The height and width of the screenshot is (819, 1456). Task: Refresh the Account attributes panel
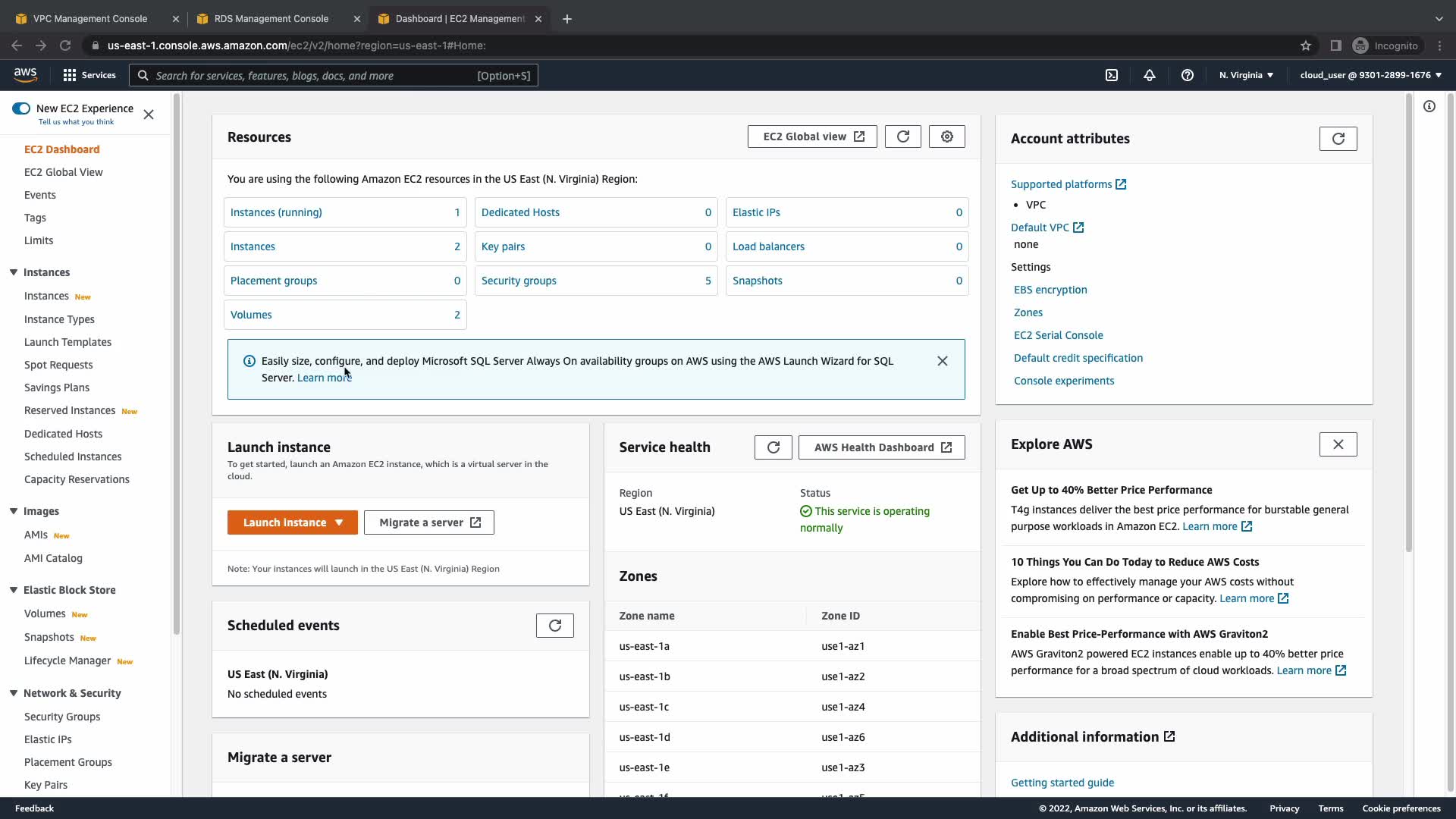(1338, 139)
